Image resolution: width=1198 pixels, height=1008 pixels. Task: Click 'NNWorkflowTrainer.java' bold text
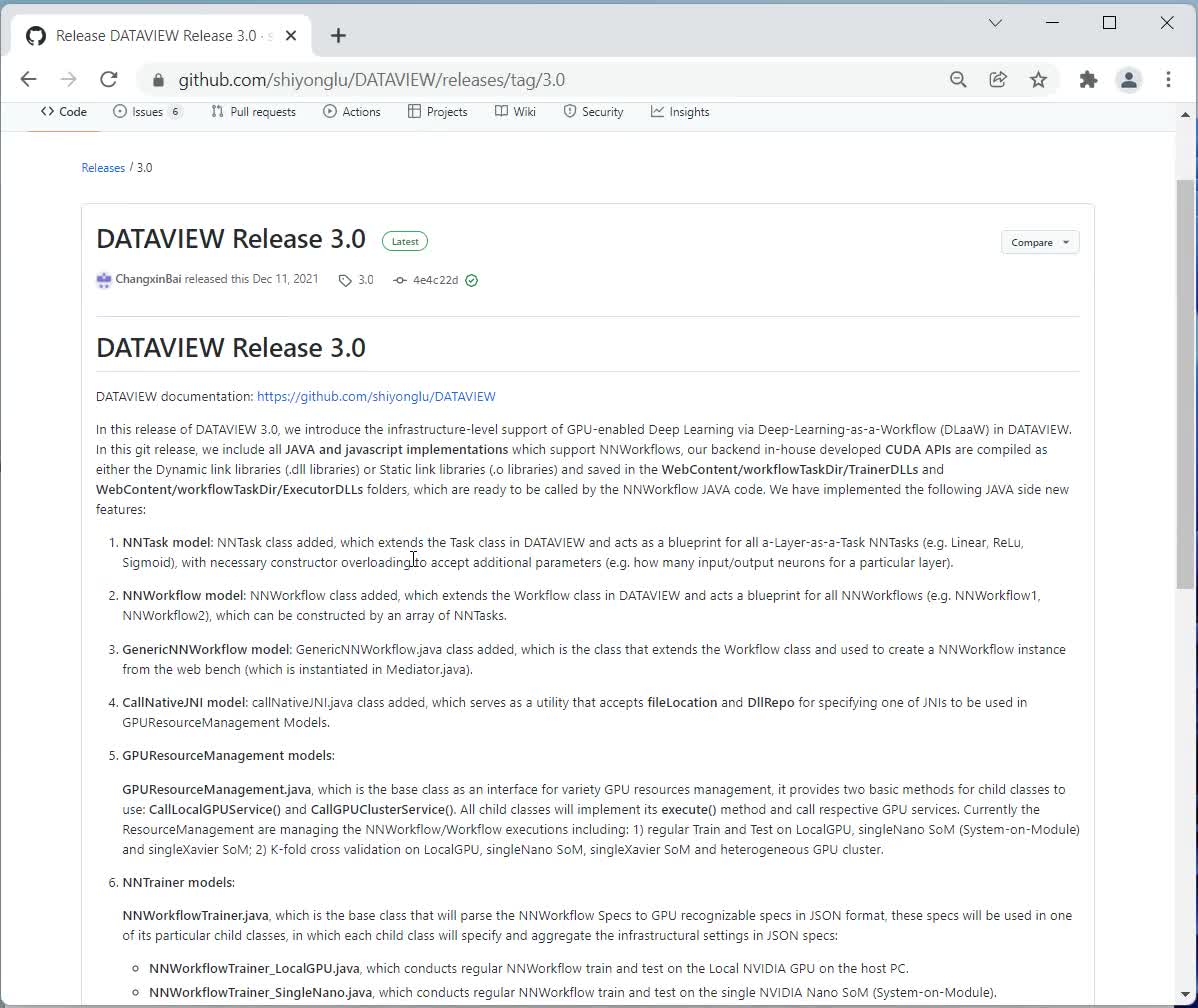tap(196, 916)
